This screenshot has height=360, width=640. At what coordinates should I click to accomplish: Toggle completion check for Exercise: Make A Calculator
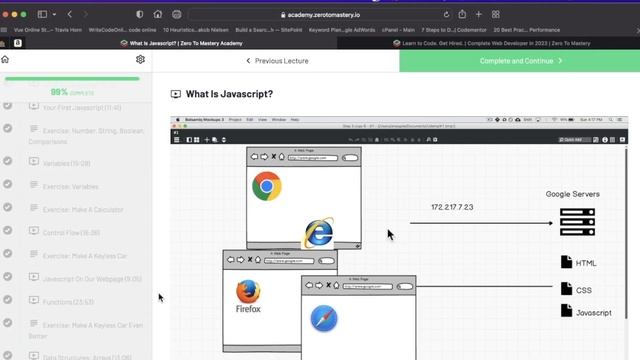click(x=7, y=207)
